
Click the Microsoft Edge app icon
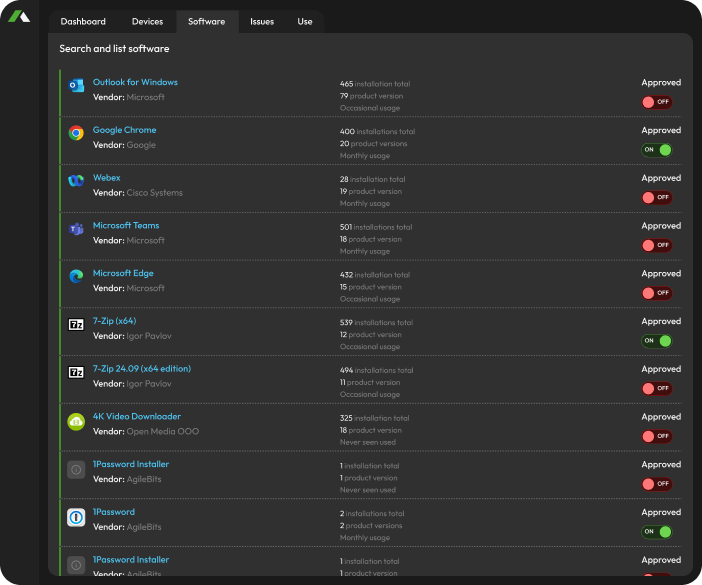point(76,276)
